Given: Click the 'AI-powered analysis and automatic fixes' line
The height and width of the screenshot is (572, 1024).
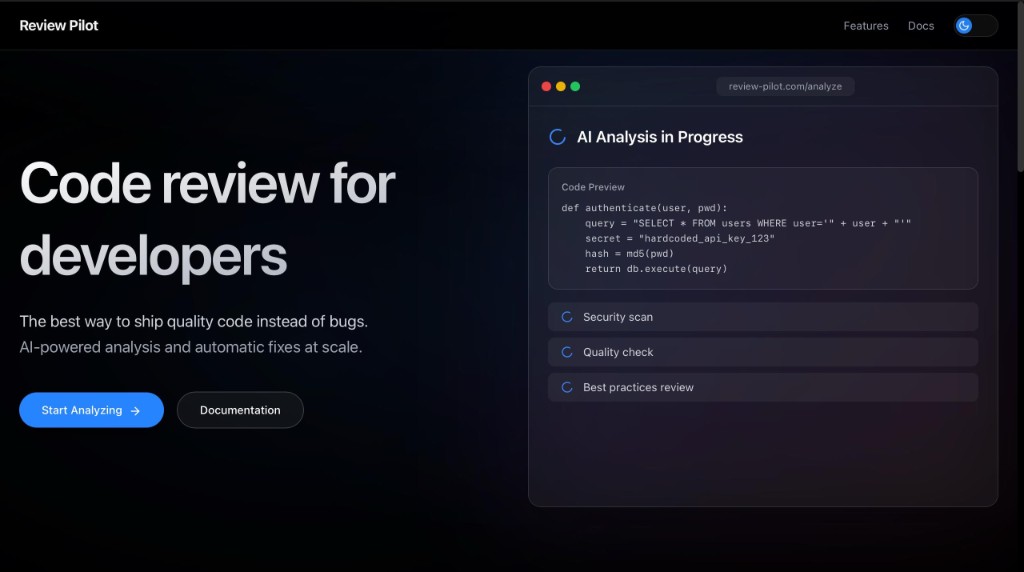Looking at the screenshot, I should (x=191, y=347).
